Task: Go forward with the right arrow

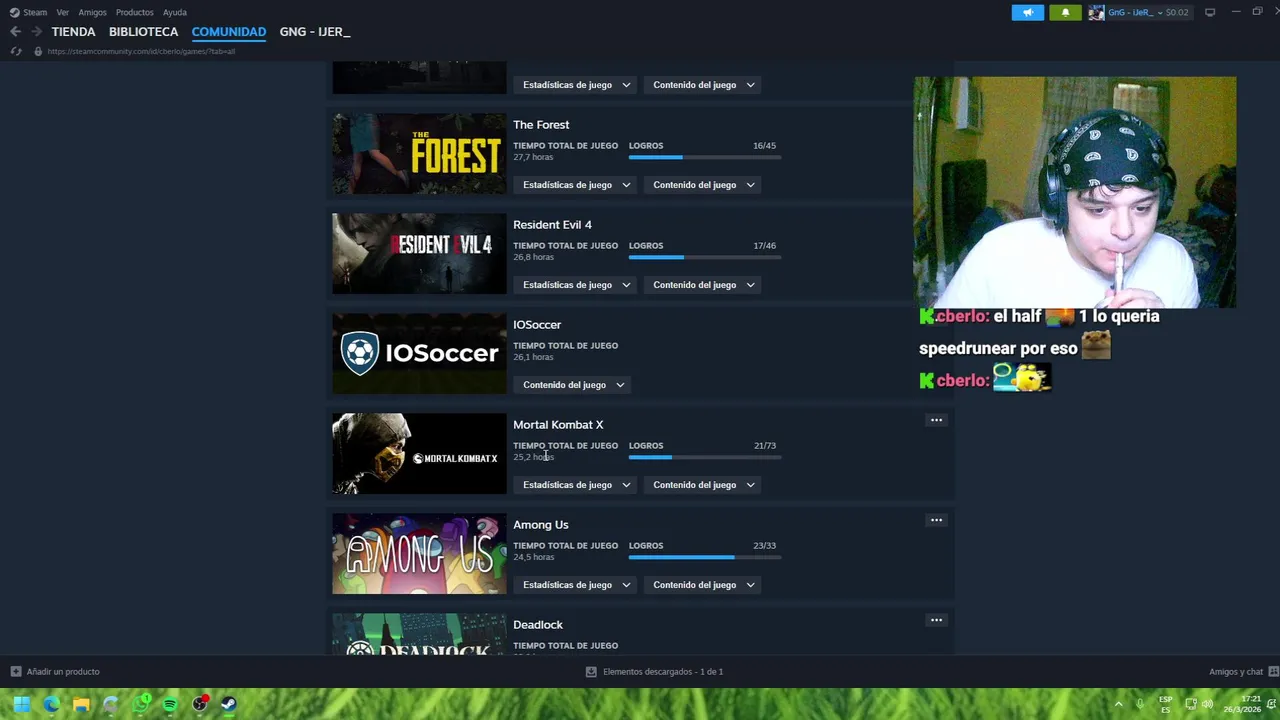Action: click(37, 32)
